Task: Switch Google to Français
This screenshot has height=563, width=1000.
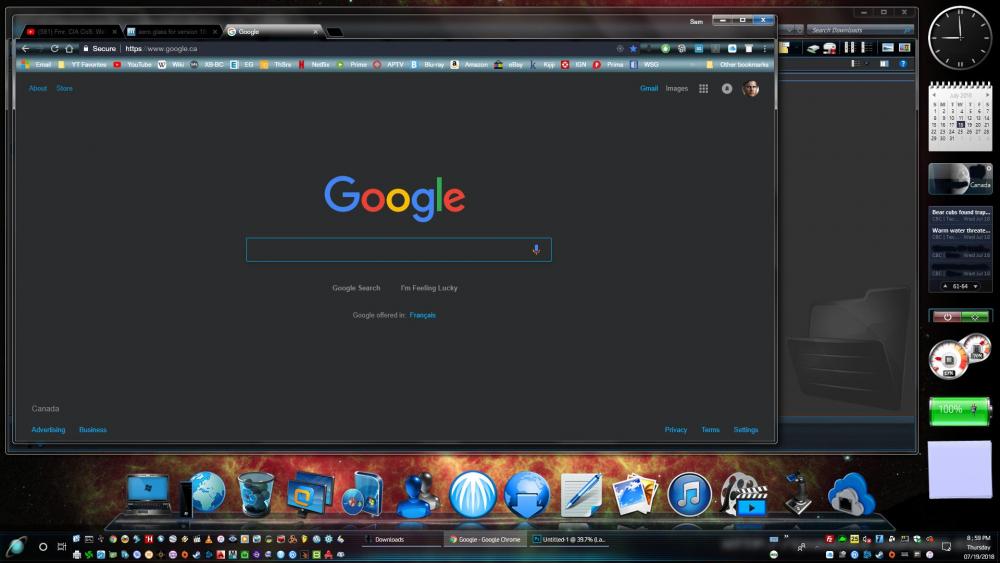Action: pyautogui.click(x=422, y=315)
